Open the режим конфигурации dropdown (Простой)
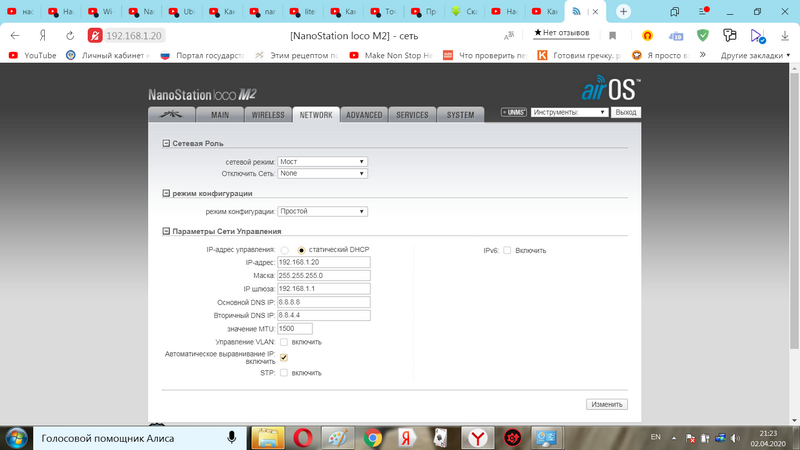 [322, 211]
